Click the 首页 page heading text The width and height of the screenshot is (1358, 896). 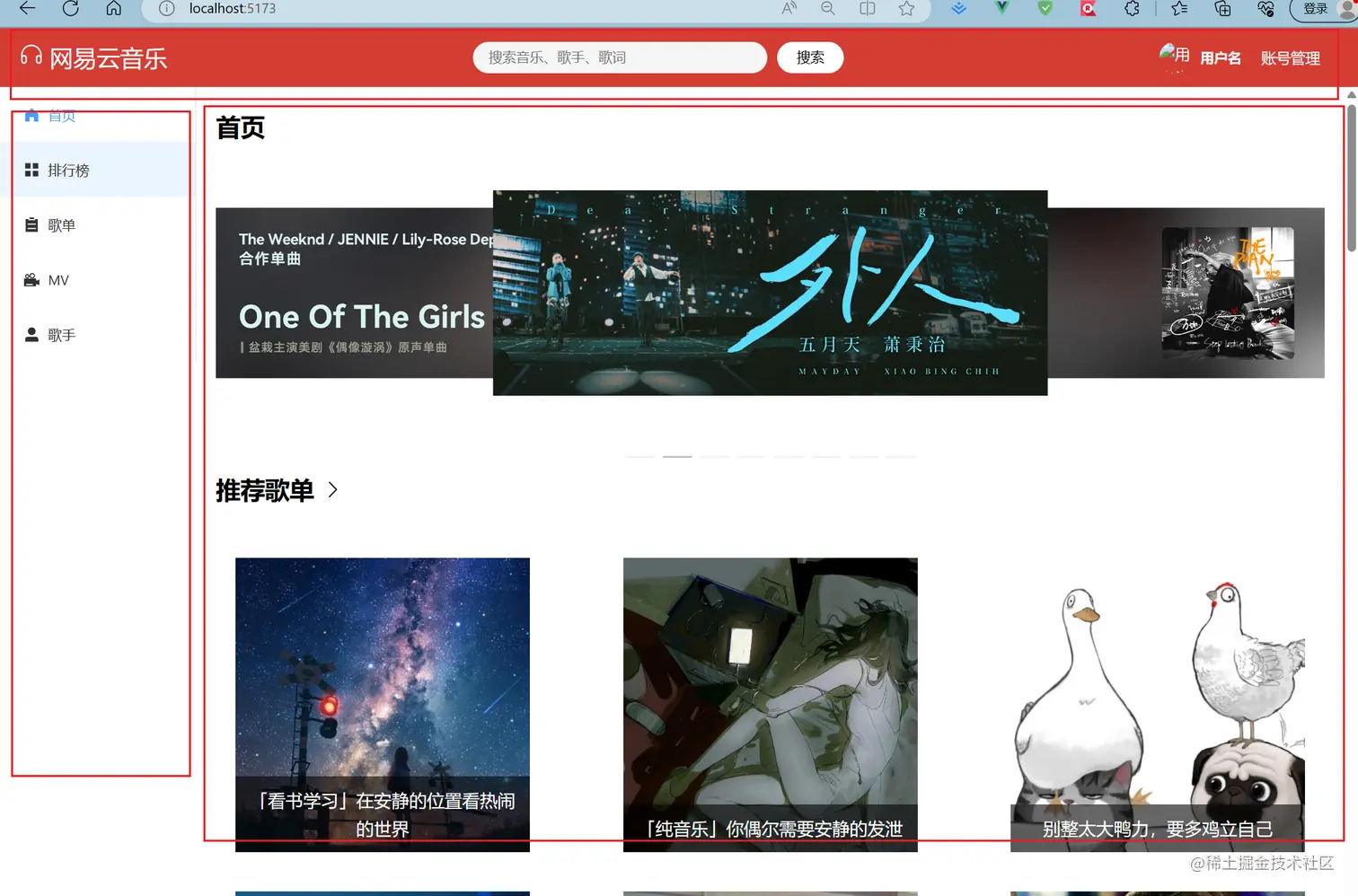click(x=241, y=128)
